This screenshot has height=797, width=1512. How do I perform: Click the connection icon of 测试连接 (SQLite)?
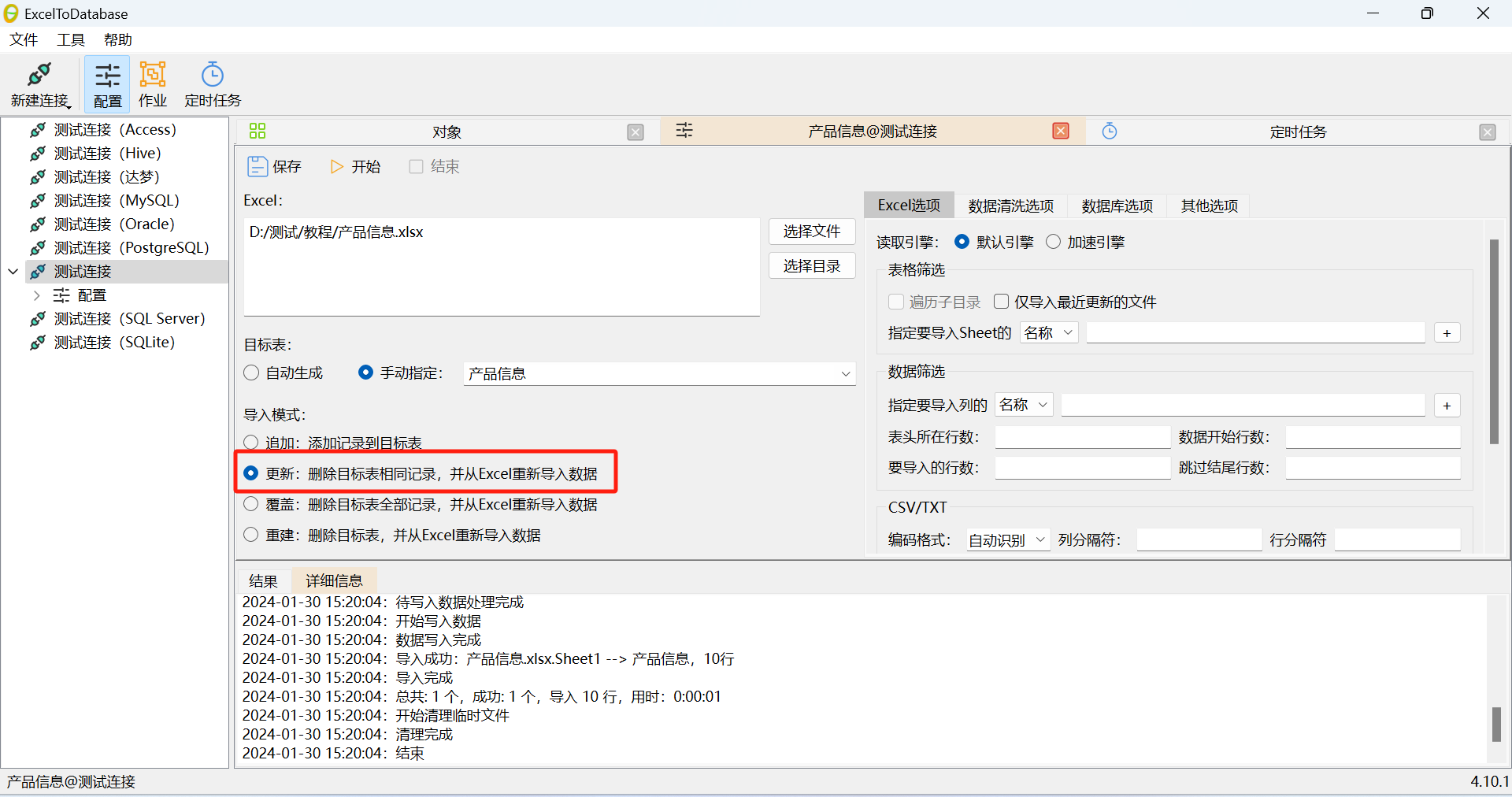(x=38, y=343)
